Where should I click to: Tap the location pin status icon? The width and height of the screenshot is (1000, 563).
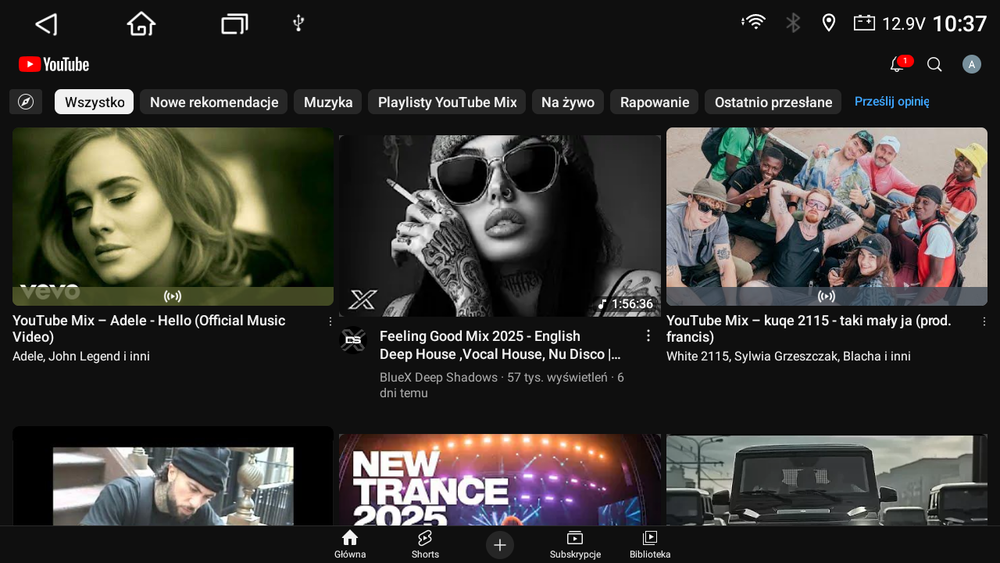pos(828,23)
